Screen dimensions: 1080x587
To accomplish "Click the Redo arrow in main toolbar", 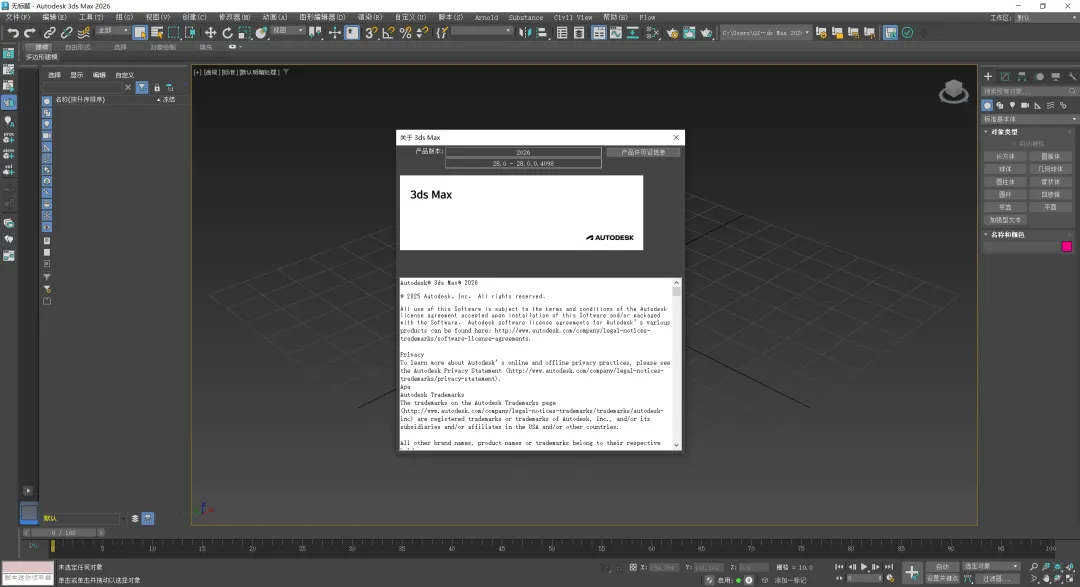I will [x=30, y=32].
